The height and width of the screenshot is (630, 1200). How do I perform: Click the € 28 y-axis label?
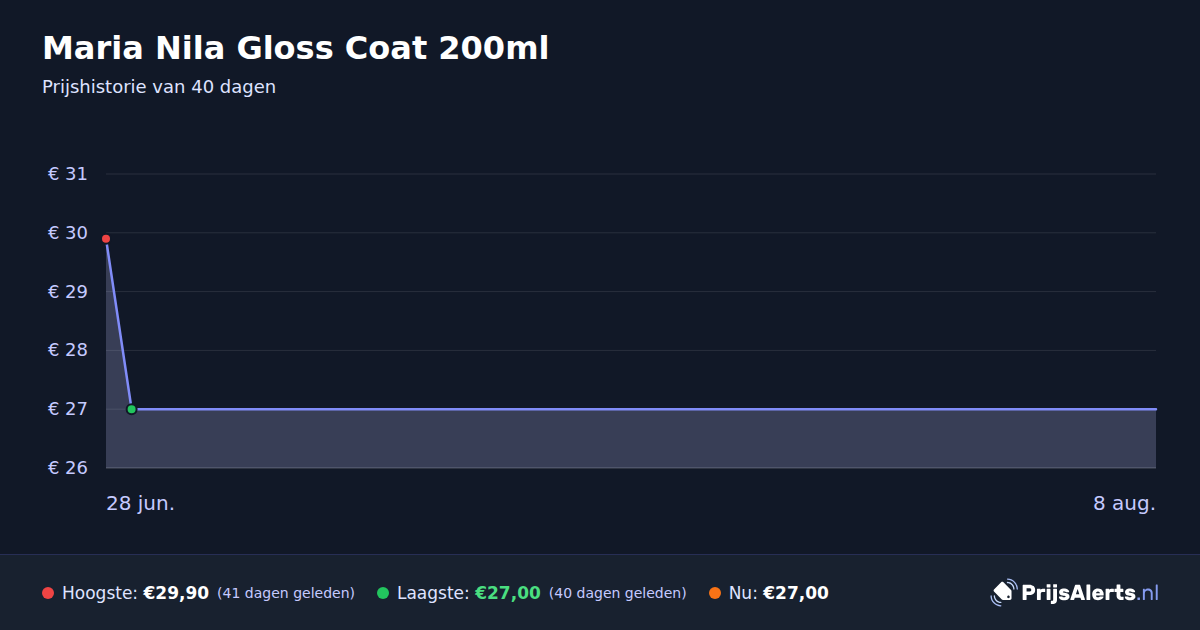click(68, 350)
